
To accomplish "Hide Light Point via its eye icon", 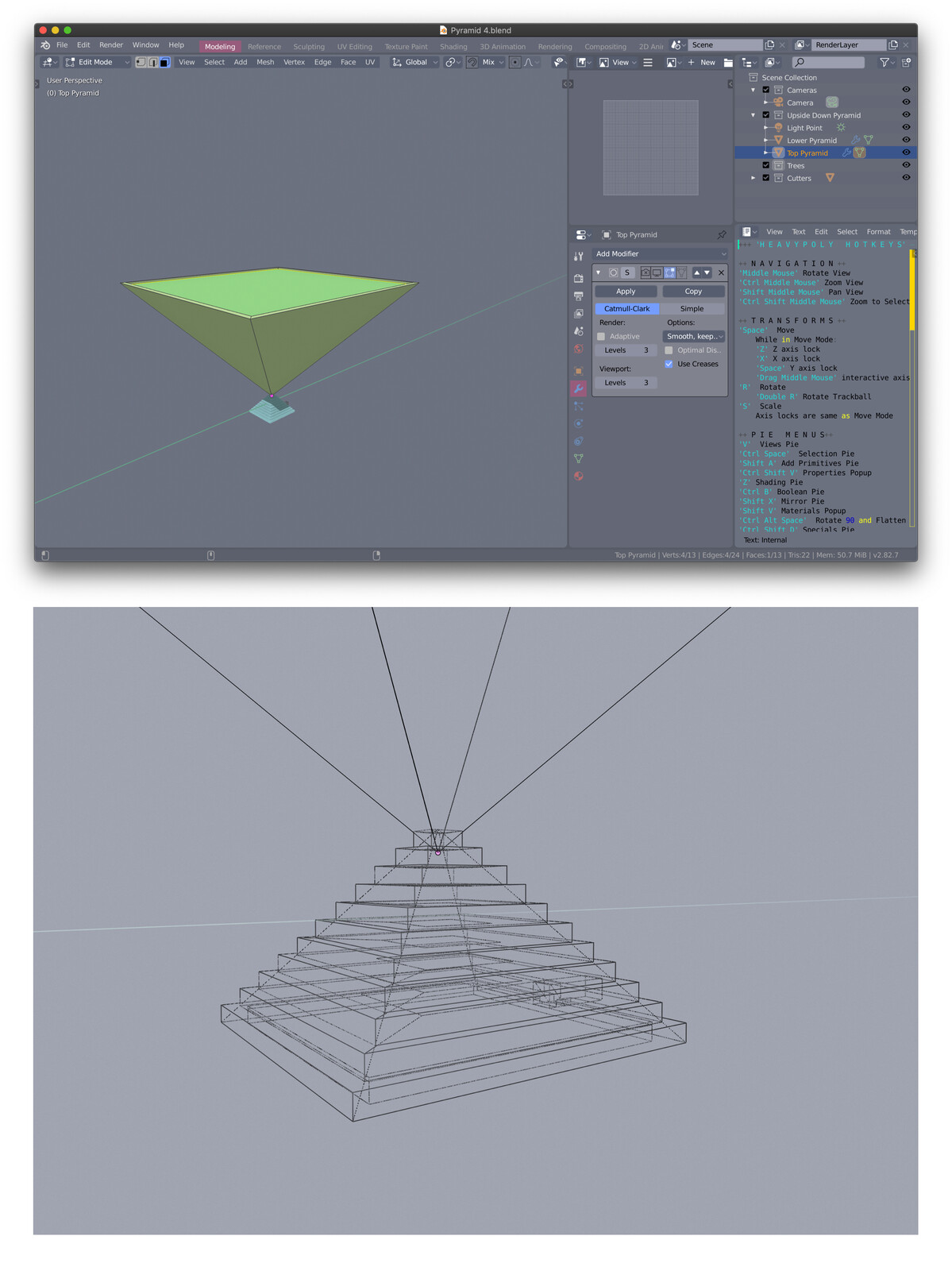I will coord(906,127).
